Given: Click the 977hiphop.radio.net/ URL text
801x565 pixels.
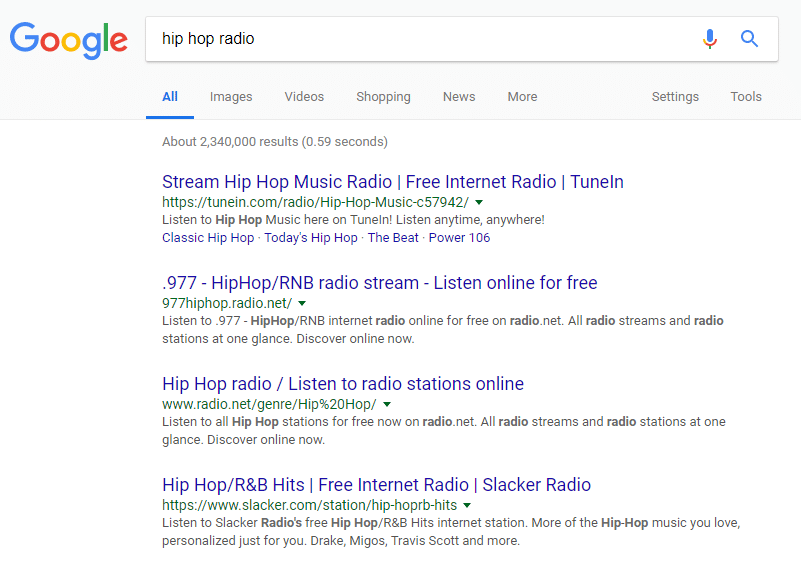Looking at the screenshot, I should 227,303.
